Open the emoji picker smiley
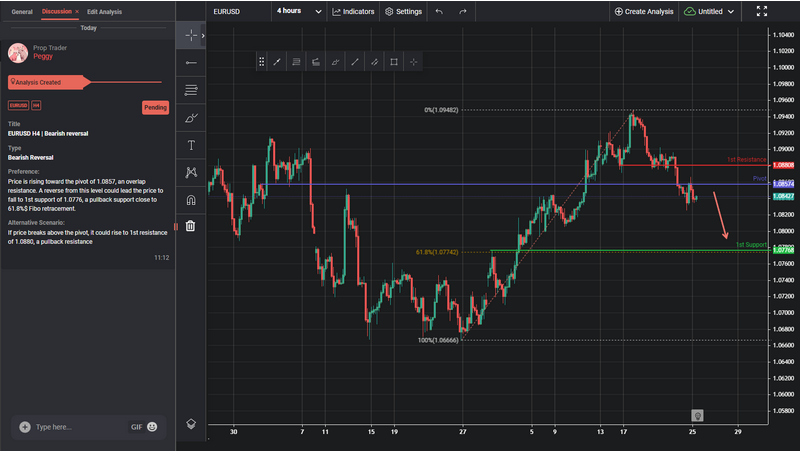801x451 pixels. pos(152,426)
